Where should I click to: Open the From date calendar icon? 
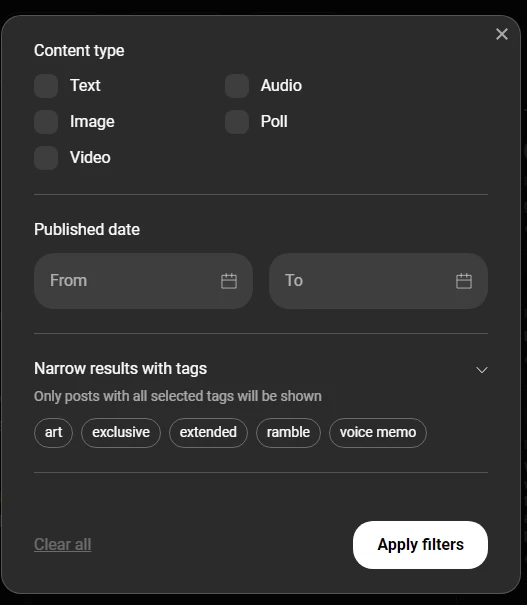click(x=229, y=281)
